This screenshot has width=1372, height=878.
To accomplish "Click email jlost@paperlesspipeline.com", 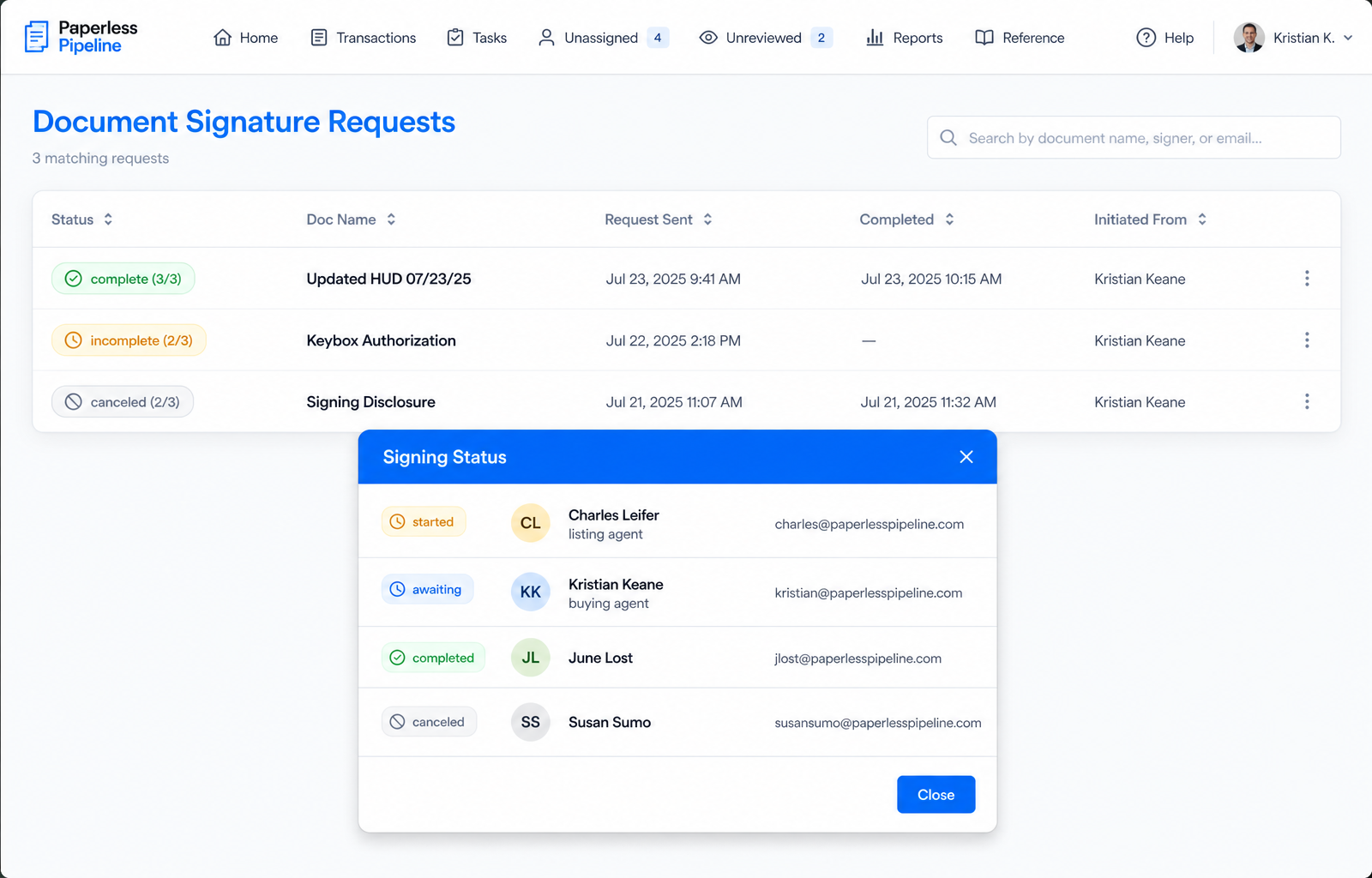I will coord(858,658).
